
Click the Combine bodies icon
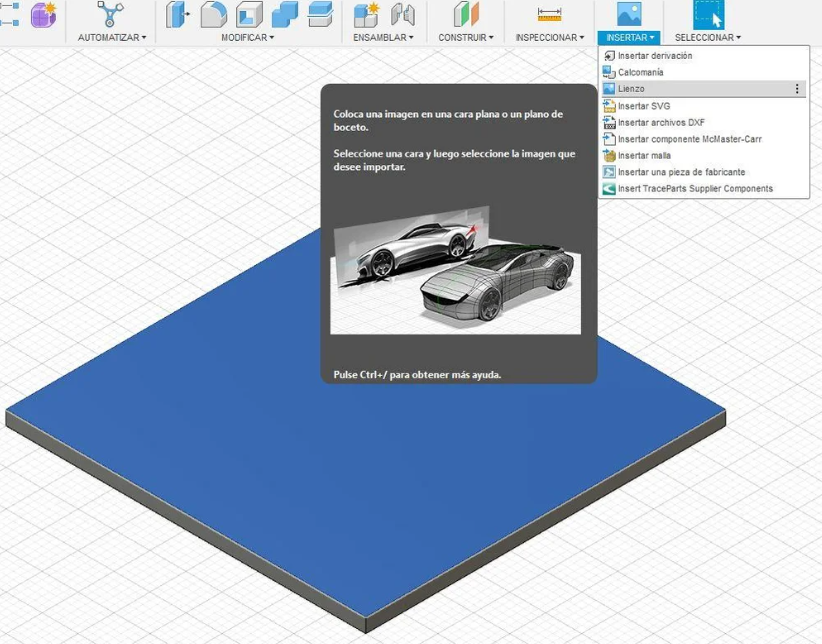tap(285, 14)
